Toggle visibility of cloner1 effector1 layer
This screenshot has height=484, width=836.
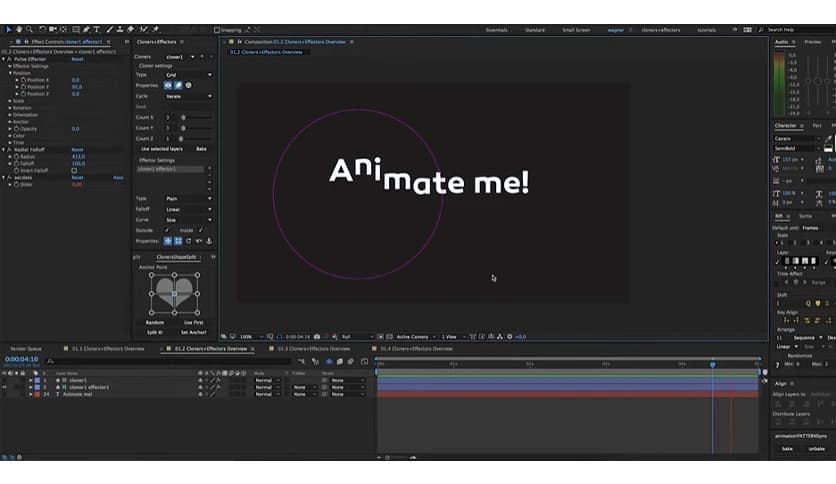click(x=5, y=387)
